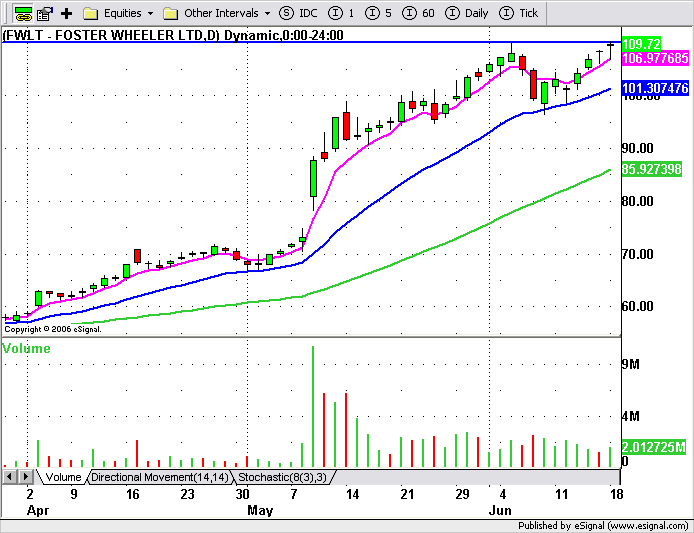Click the plus crosshair icon

(66, 14)
